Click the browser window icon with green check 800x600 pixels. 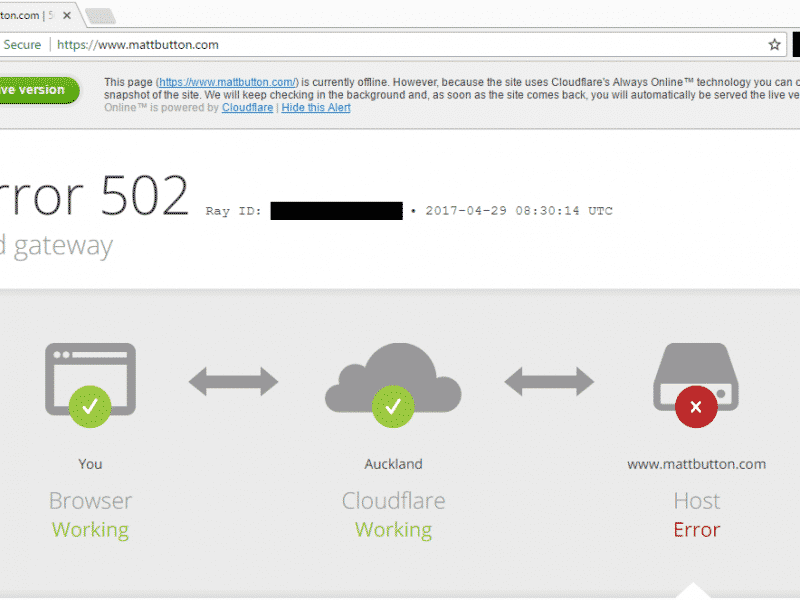coord(90,385)
